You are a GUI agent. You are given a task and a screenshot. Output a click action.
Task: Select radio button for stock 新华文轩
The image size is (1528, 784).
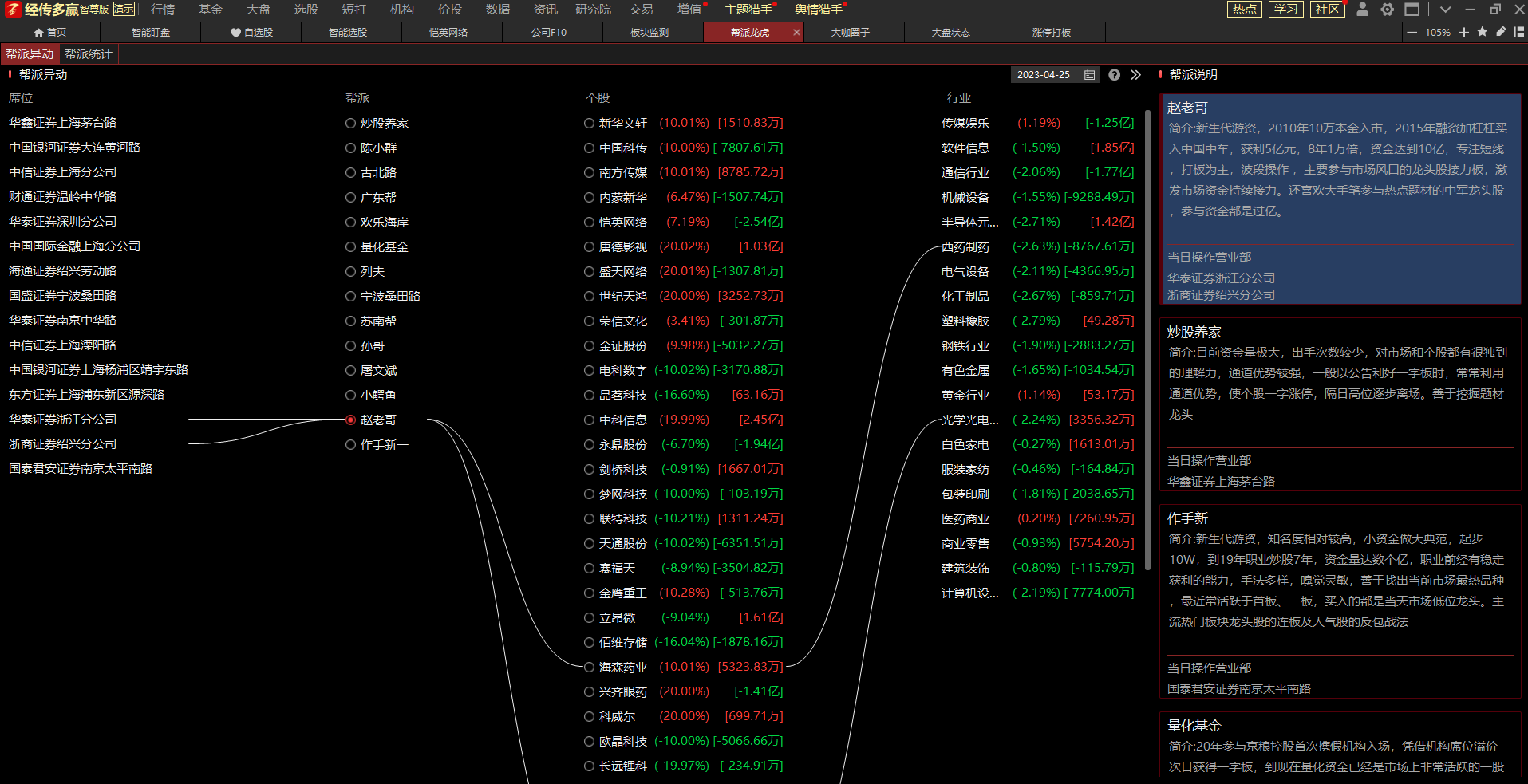click(x=589, y=123)
